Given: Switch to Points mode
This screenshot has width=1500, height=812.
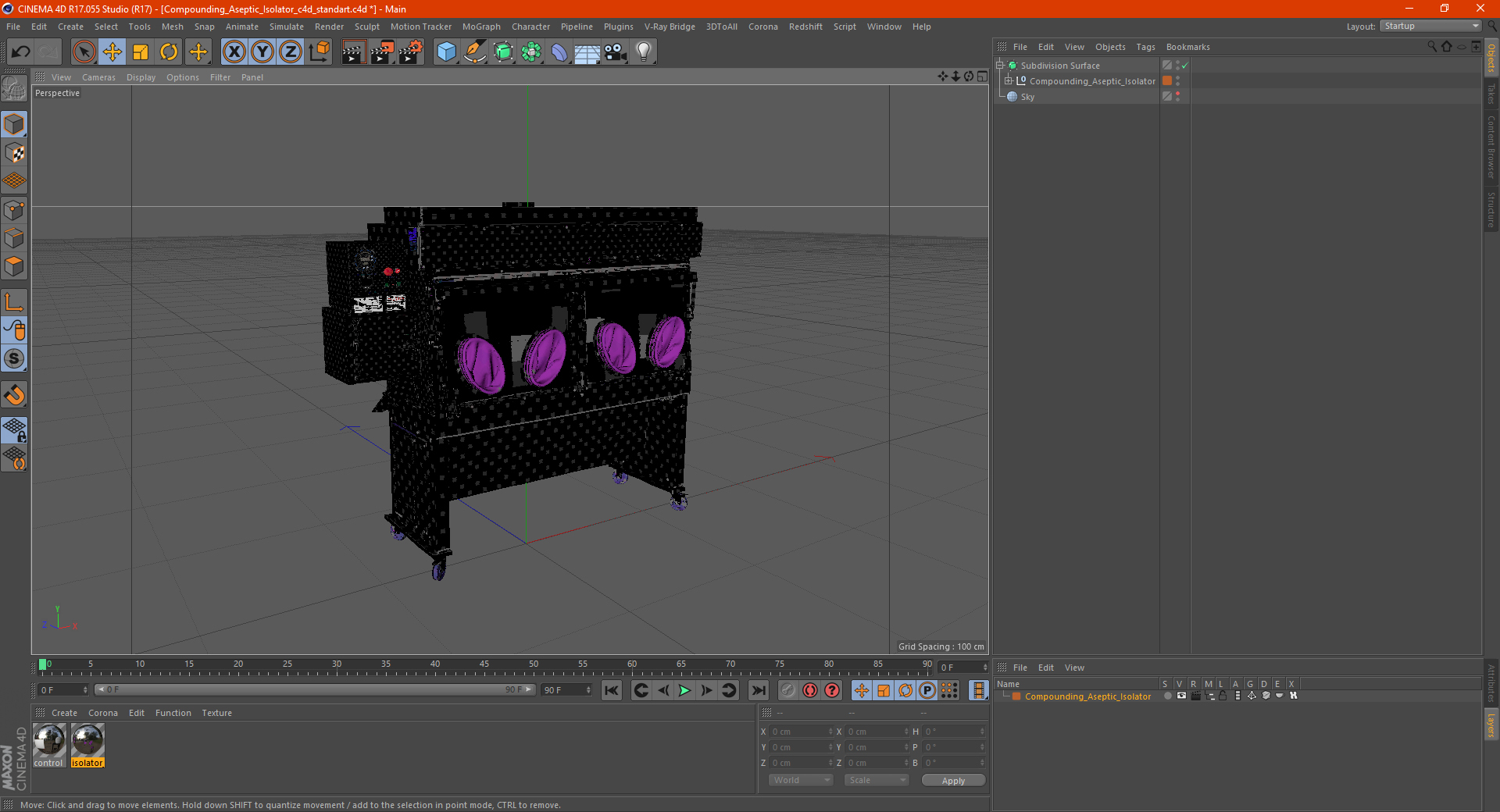Looking at the screenshot, I should click(14, 210).
